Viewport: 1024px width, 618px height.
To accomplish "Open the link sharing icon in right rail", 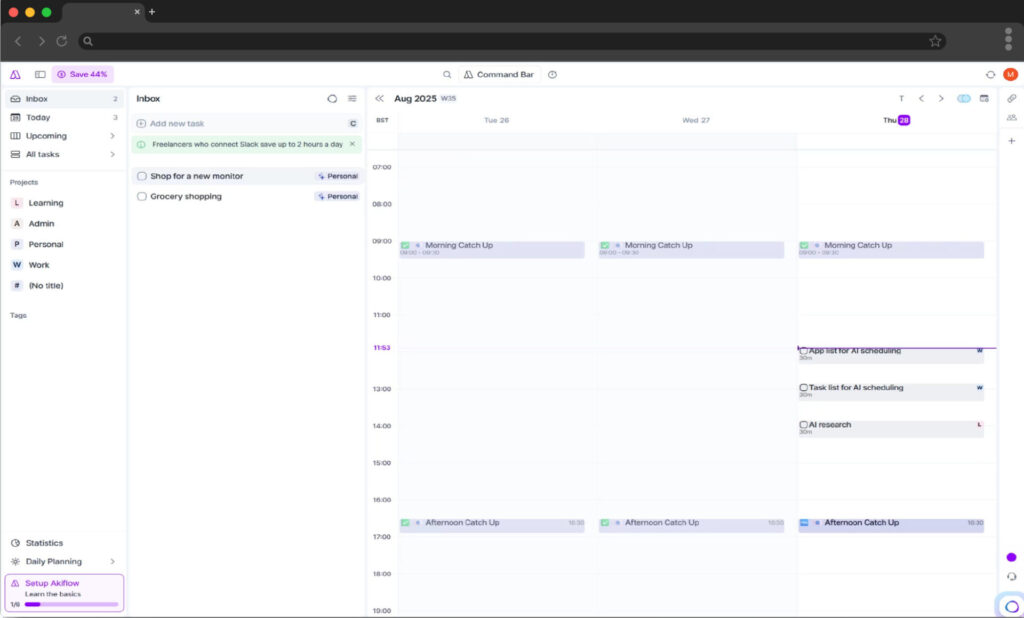I will 1012,99.
